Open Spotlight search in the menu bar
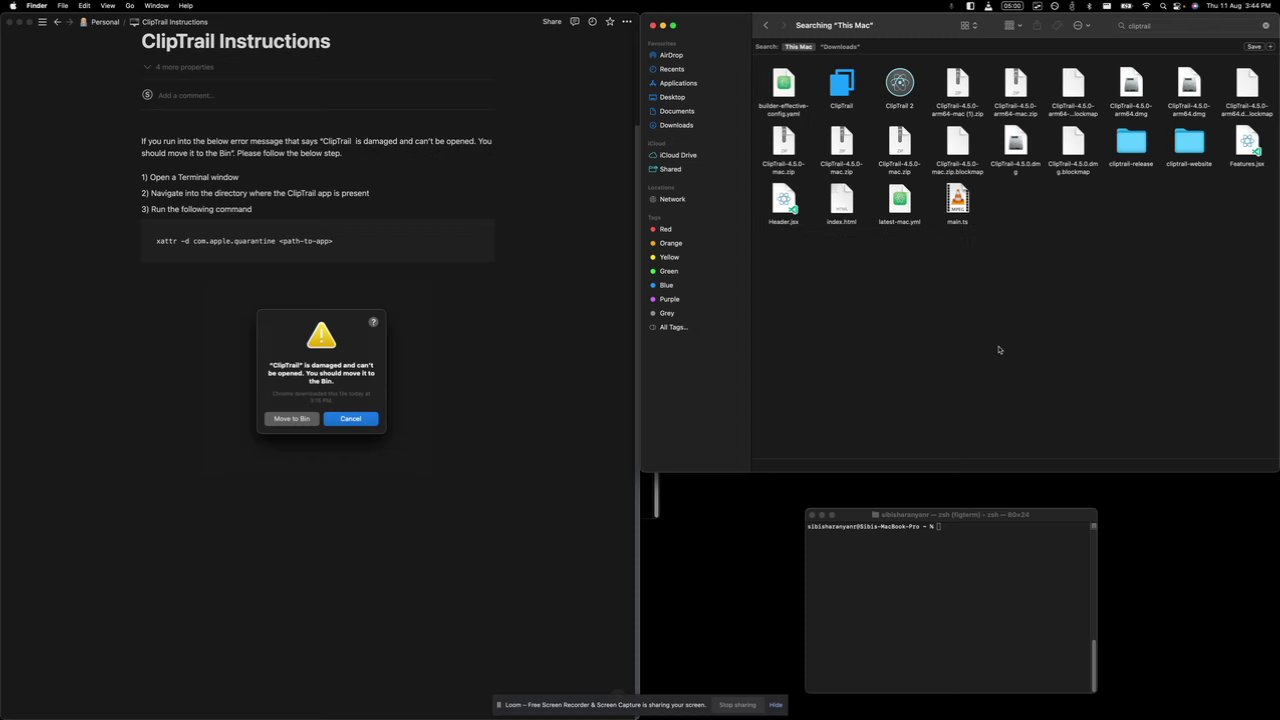Viewport: 1280px width, 720px height. point(1164,6)
